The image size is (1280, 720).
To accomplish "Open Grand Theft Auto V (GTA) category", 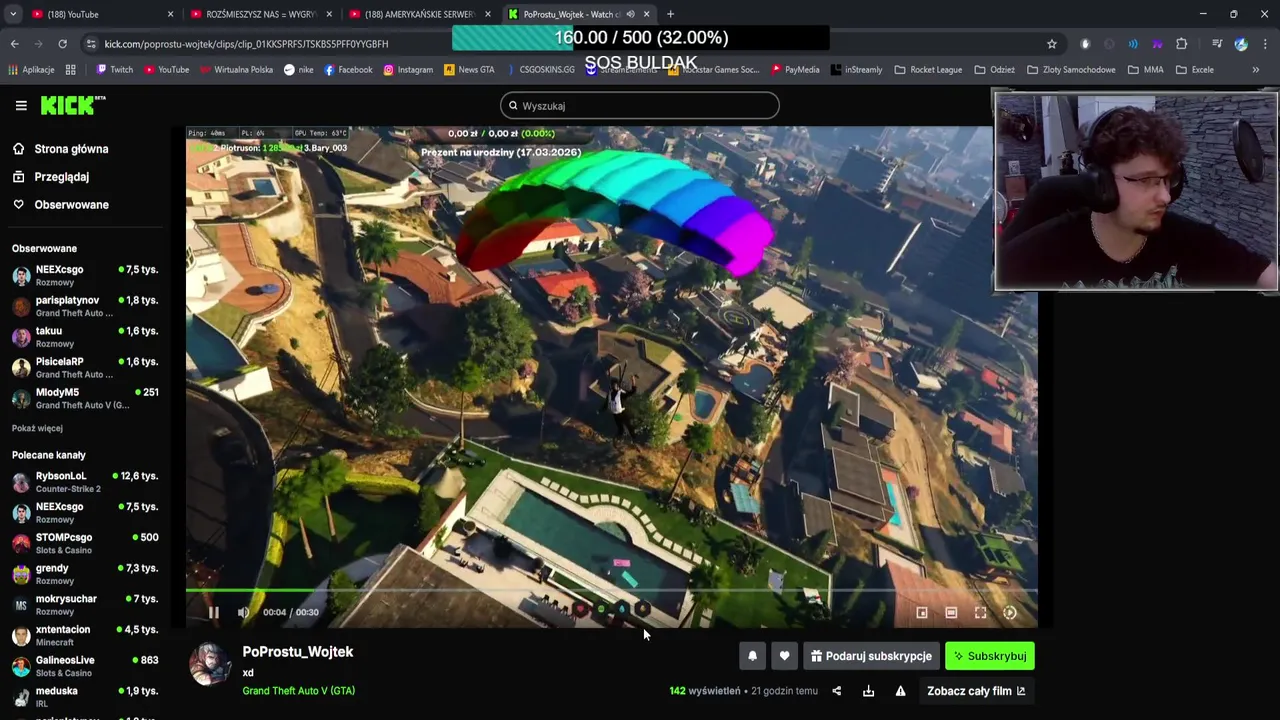I will (x=298, y=691).
